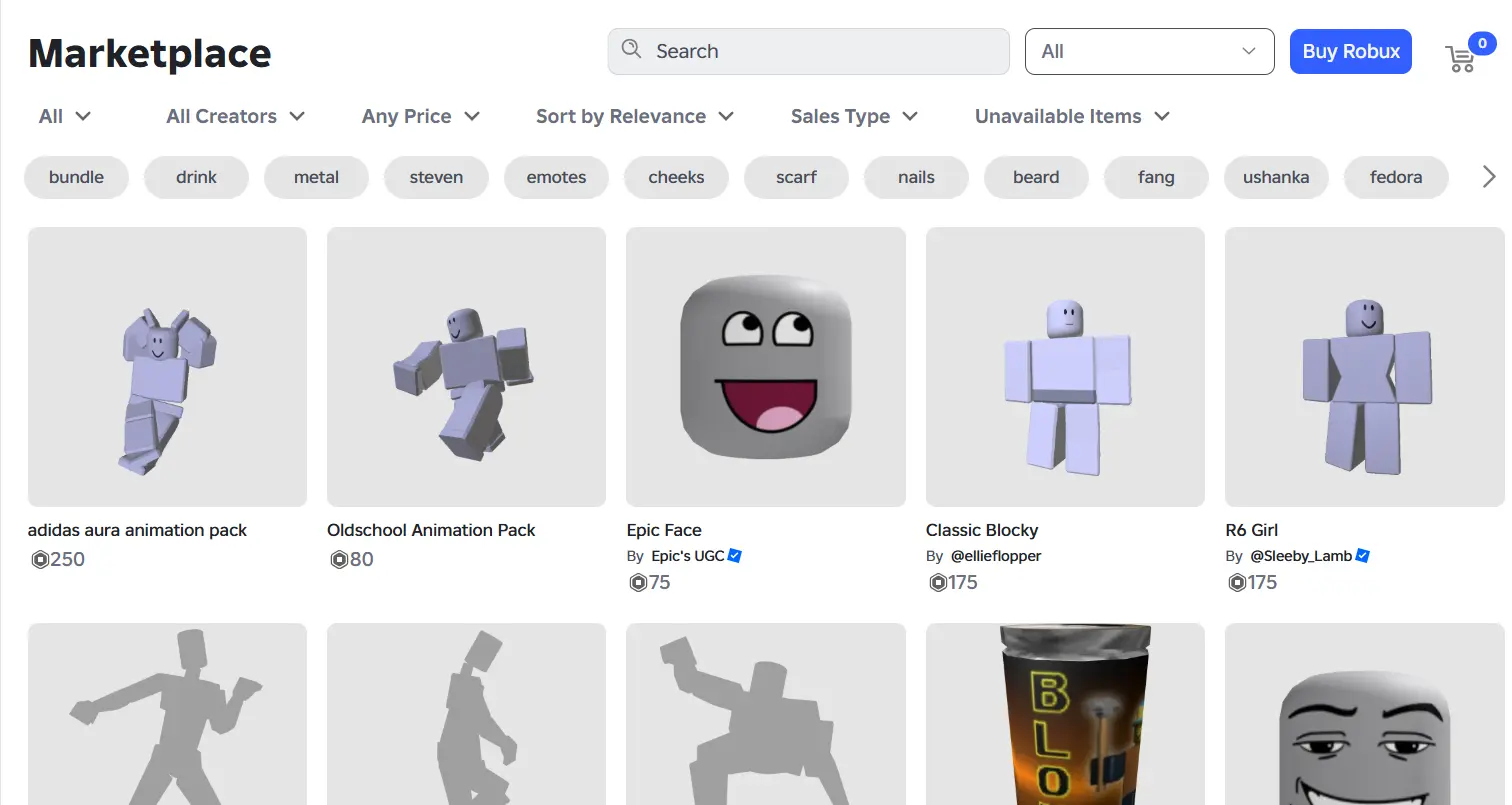Click the search magnifier icon
Image resolution: width=1512 pixels, height=805 pixels.
pos(630,49)
